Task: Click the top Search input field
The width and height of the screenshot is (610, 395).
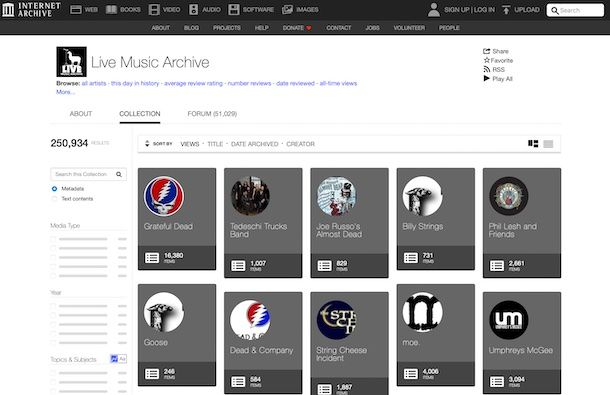Action: click(575, 10)
